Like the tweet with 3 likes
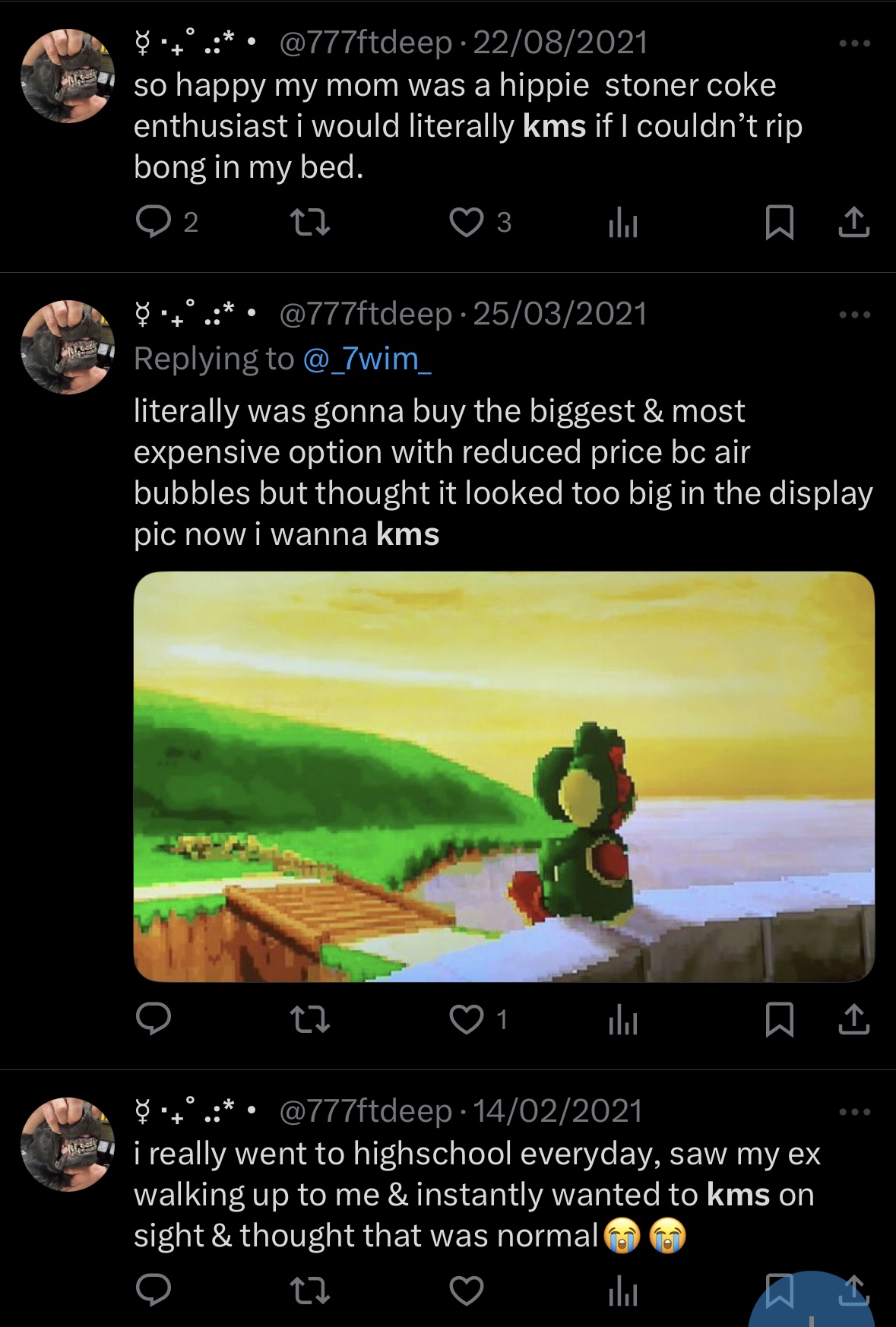This screenshot has width=896, height=1327. [467, 223]
